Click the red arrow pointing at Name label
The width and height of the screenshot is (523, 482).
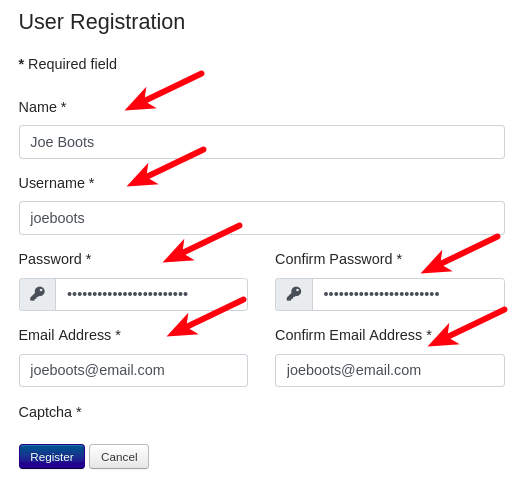click(x=164, y=91)
